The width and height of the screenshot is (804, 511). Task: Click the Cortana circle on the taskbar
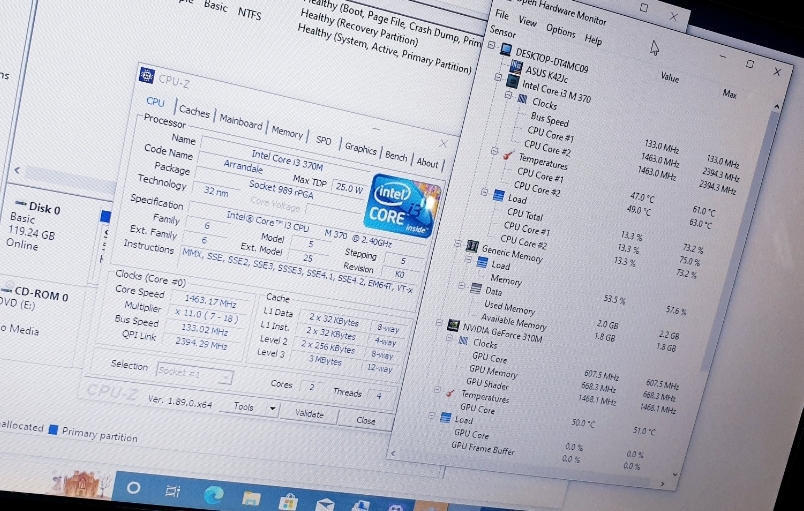(133, 488)
